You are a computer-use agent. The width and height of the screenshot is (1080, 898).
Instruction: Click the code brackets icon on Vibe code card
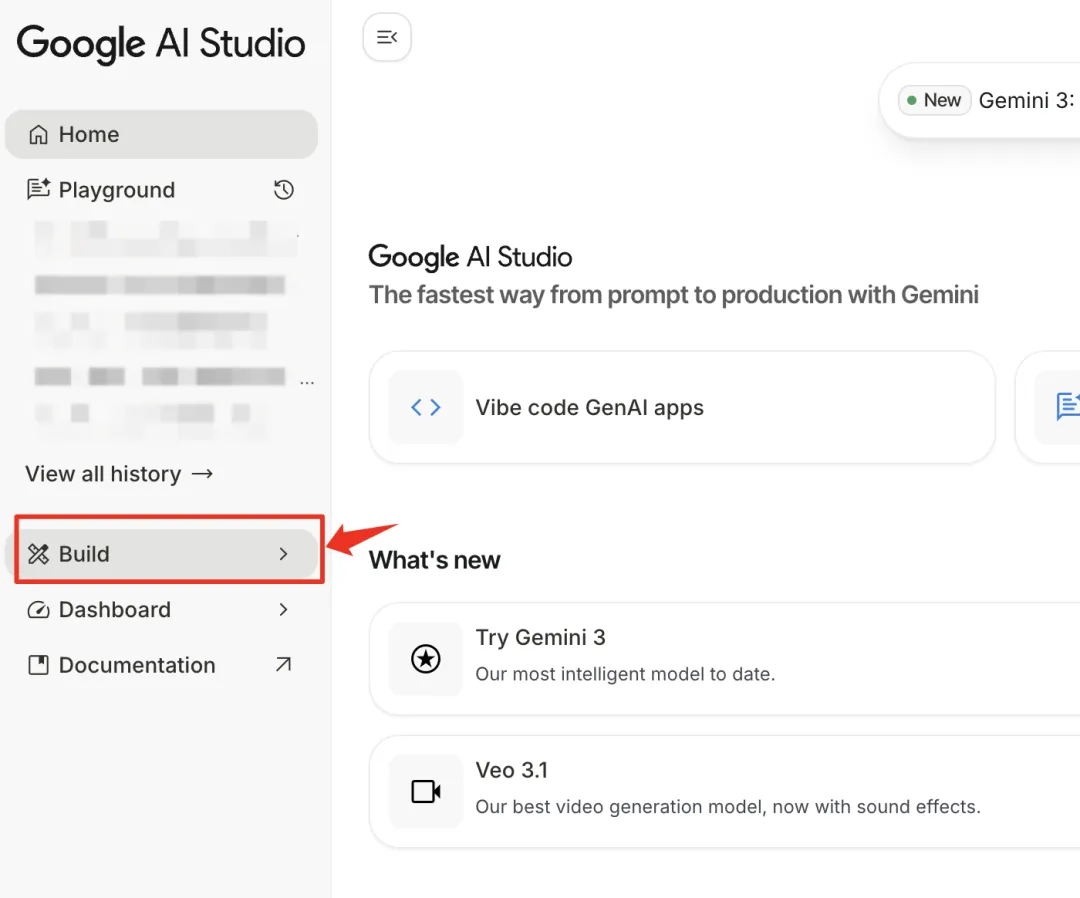coord(426,407)
